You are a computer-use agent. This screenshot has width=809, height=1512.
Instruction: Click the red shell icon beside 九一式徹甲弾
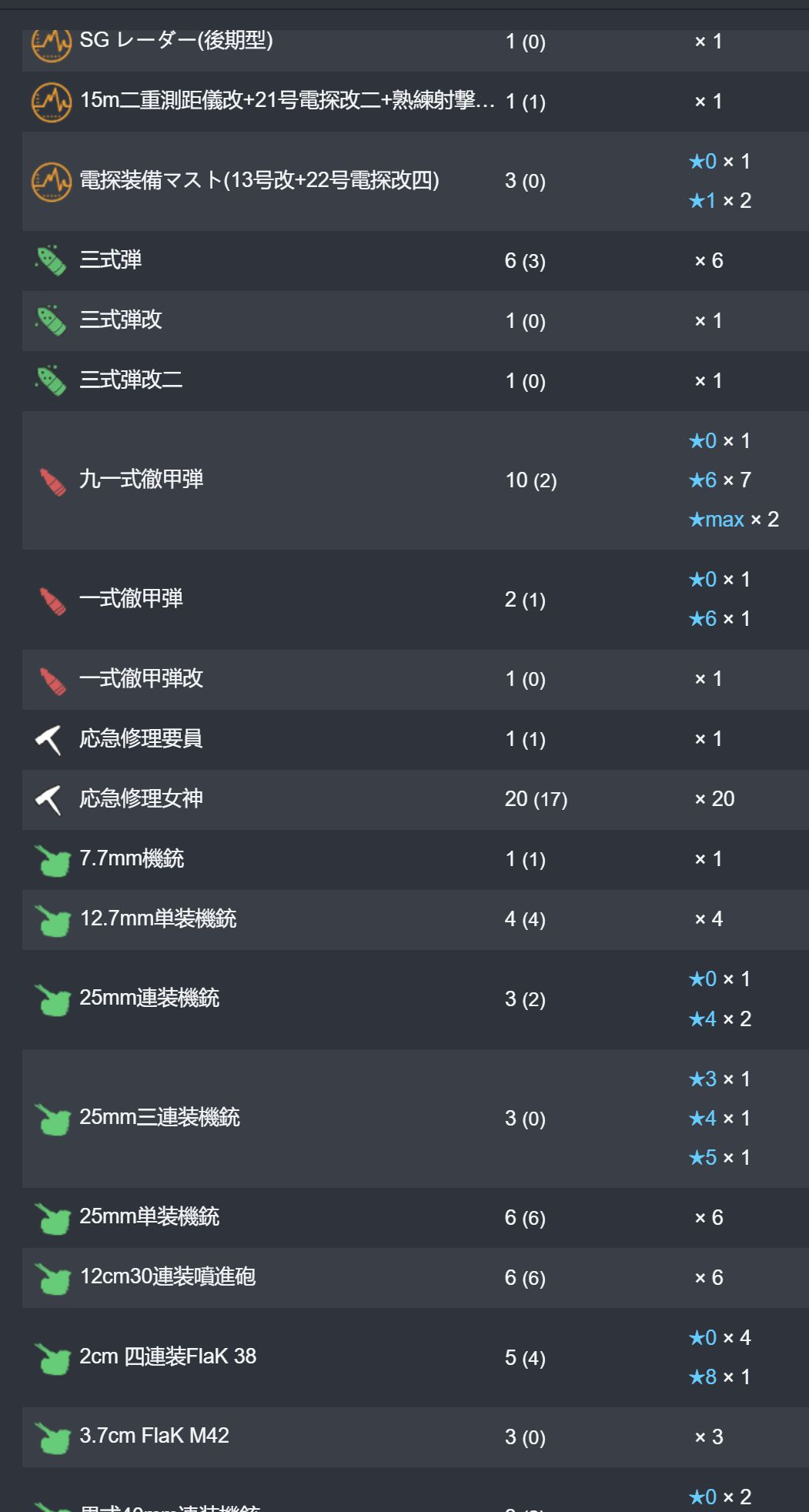click(52, 481)
